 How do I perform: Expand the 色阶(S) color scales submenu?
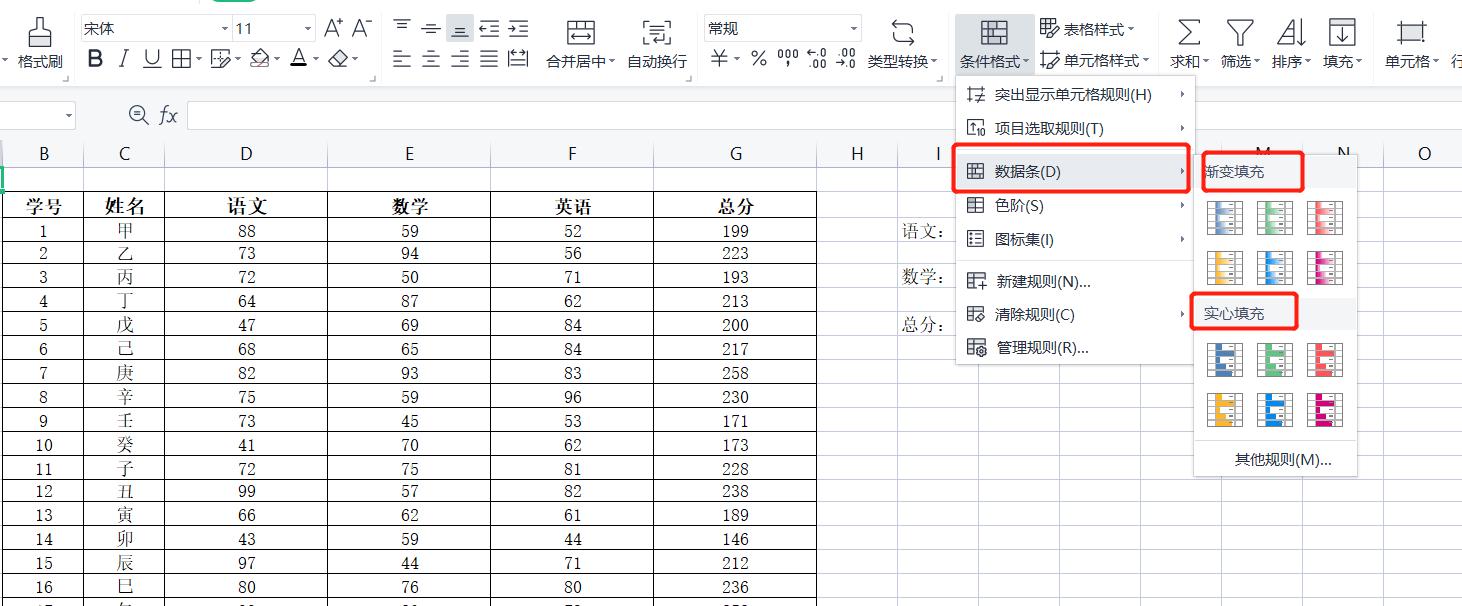pyautogui.click(x=1022, y=205)
